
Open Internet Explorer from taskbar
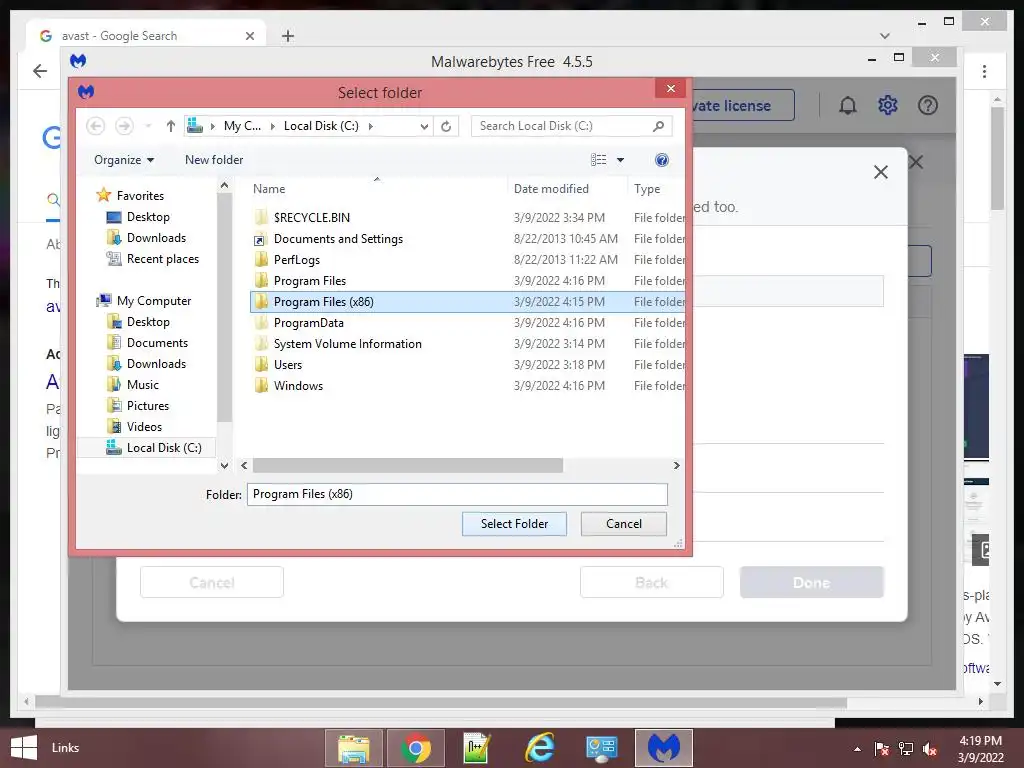pyautogui.click(x=539, y=748)
